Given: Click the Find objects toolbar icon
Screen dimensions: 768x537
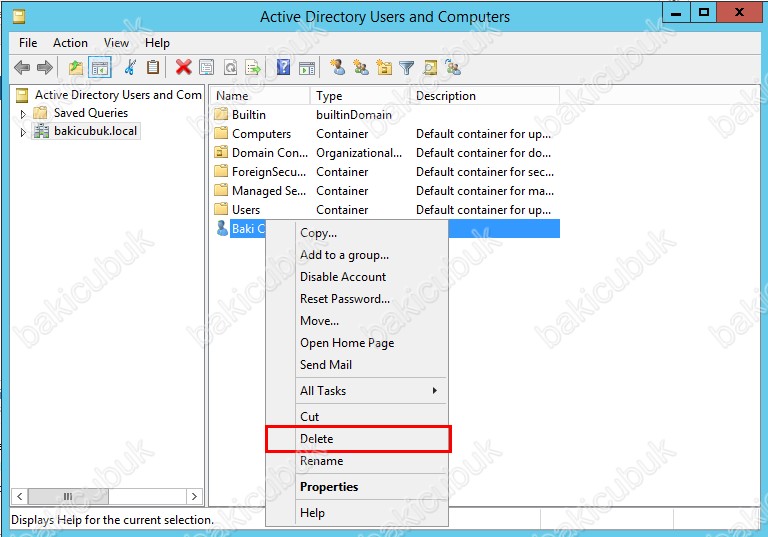Looking at the screenshot, I should click(430, 67).
